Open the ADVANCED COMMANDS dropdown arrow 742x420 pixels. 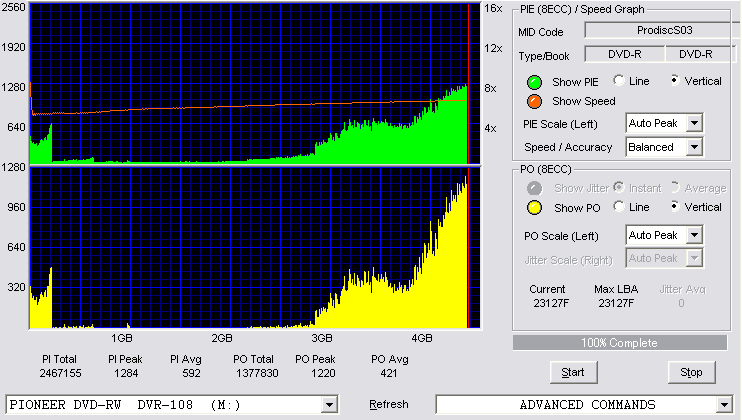click(x=724, y=405)
